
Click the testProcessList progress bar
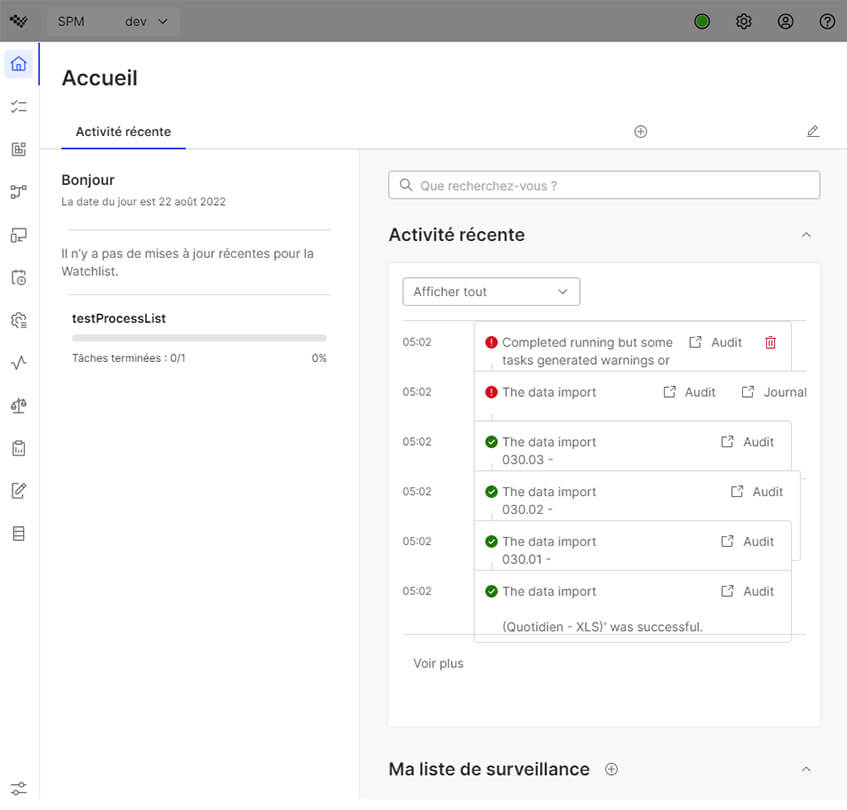coord(199,338)
